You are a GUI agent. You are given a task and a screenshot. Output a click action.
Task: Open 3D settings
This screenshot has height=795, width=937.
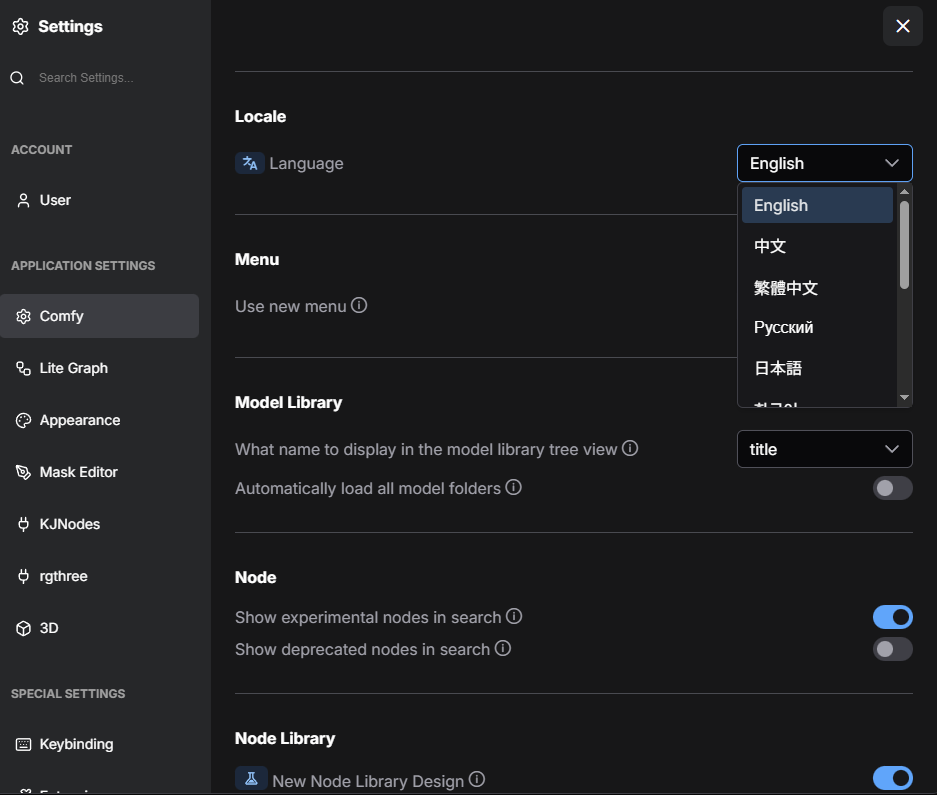pos(99,628)
